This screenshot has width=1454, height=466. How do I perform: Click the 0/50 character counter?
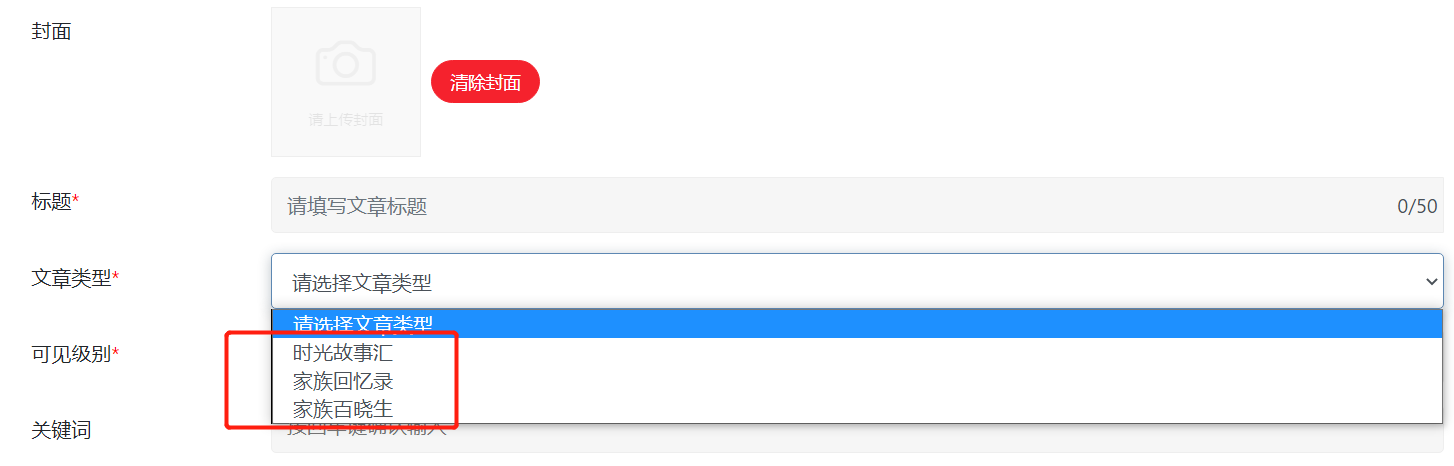click(1417, 207)
